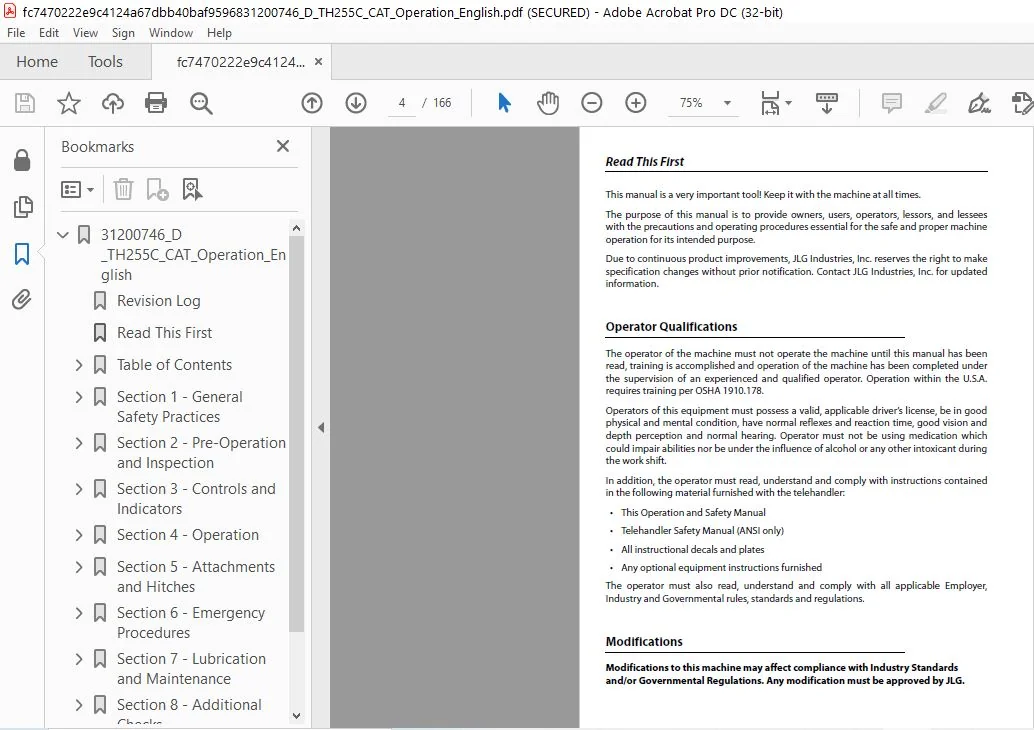Open the File menu
This screenshot has width=1034, height=730.
16,32
